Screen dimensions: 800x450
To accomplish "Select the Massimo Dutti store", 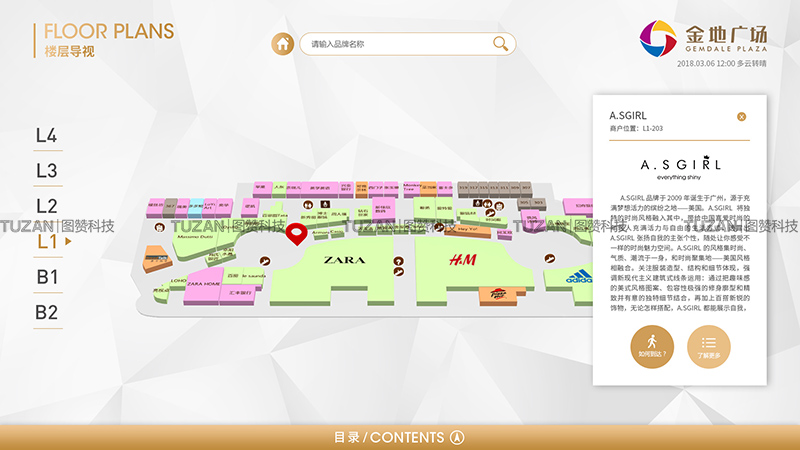I will click(196, 239).
